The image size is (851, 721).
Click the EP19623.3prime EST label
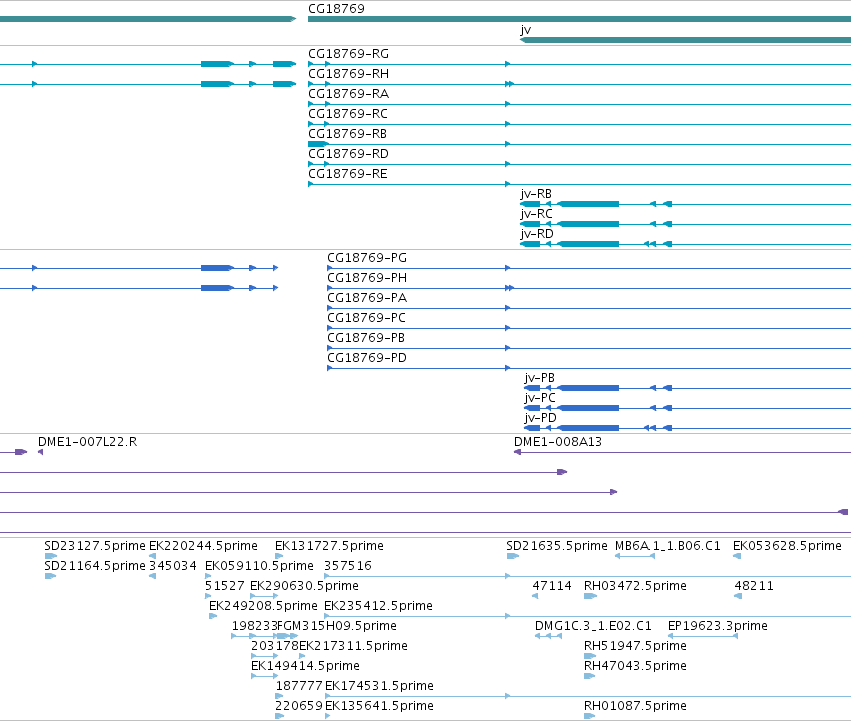click(718, 627)
